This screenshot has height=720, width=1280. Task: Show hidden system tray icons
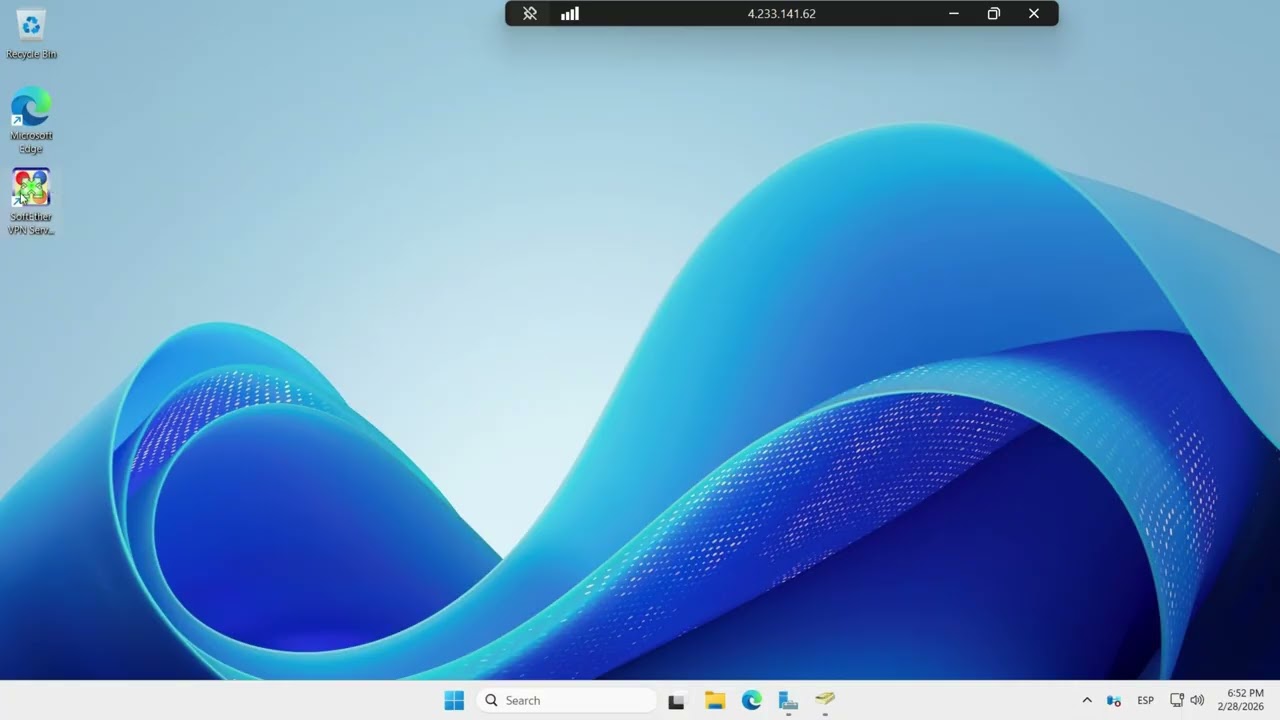tap(1087, 701)
